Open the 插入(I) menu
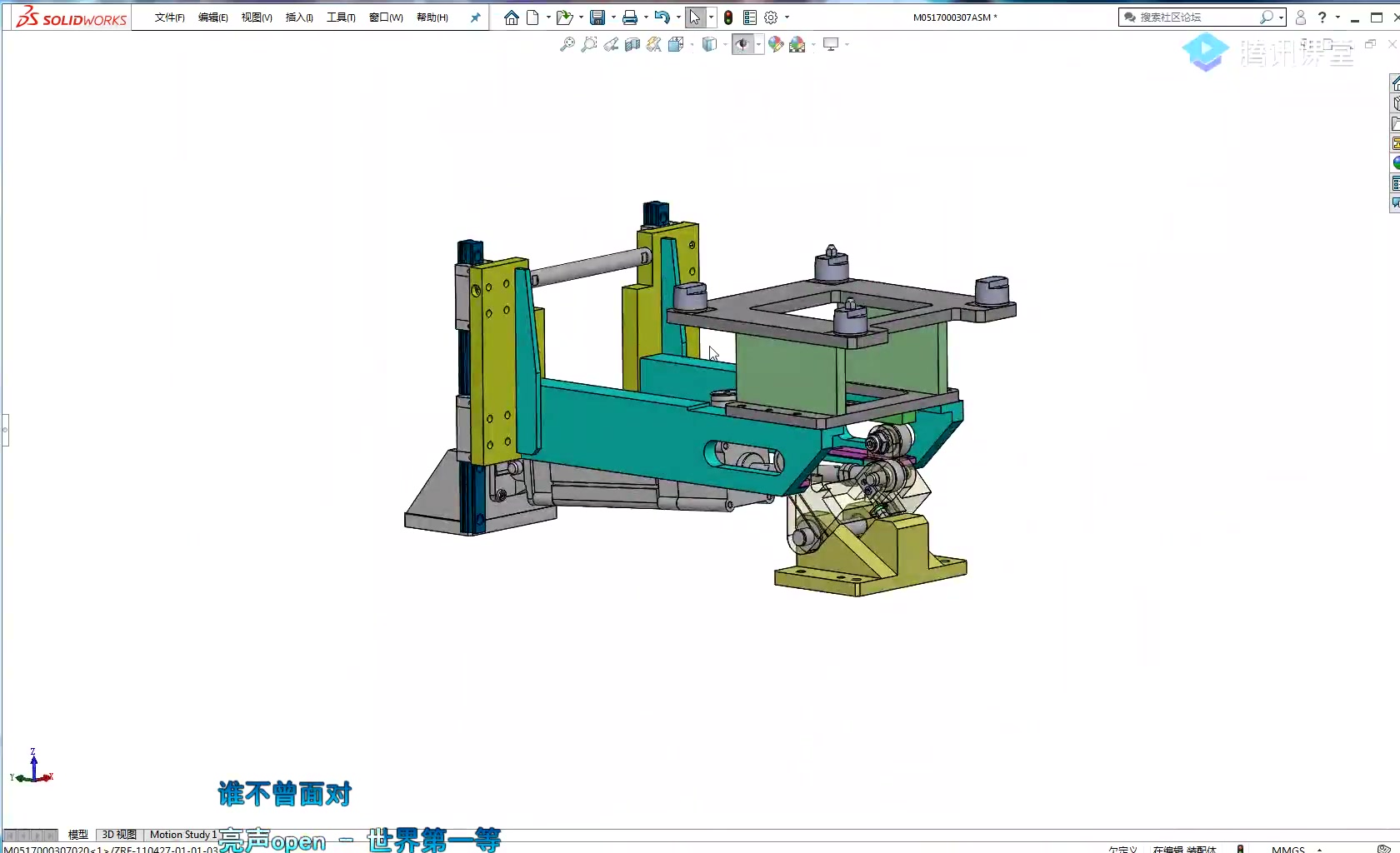1400x853 pixels. (x=299, y=17)
